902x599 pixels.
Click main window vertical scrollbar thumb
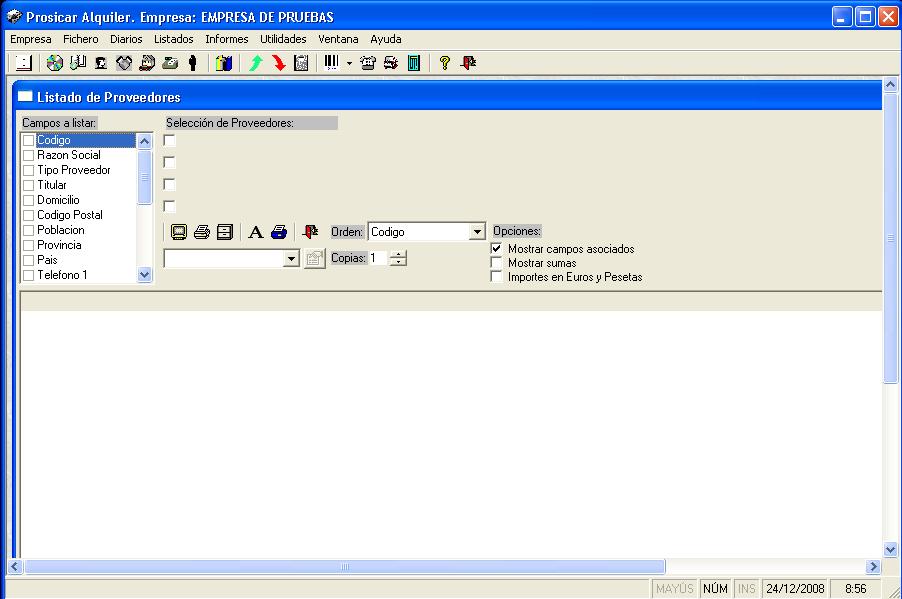tap(890, 238)
